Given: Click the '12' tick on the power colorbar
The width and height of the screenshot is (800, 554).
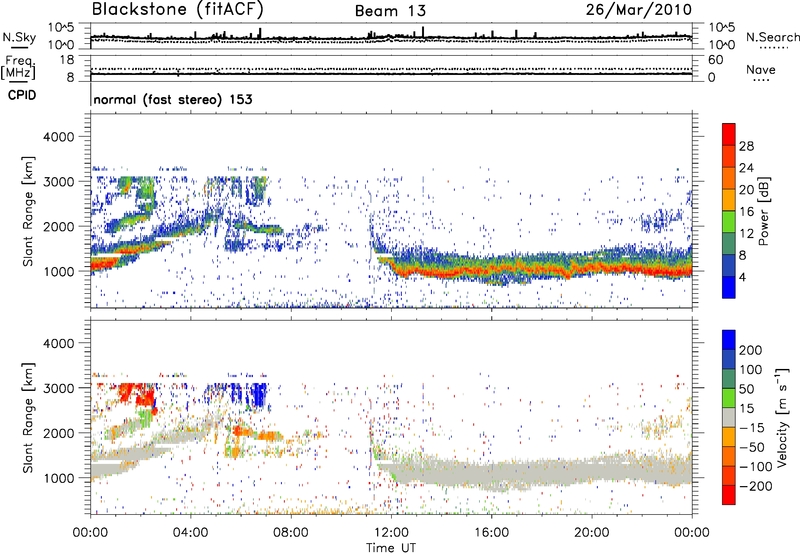Looking at the screenshot, I should pyautogui.click(x=746, y=234).
